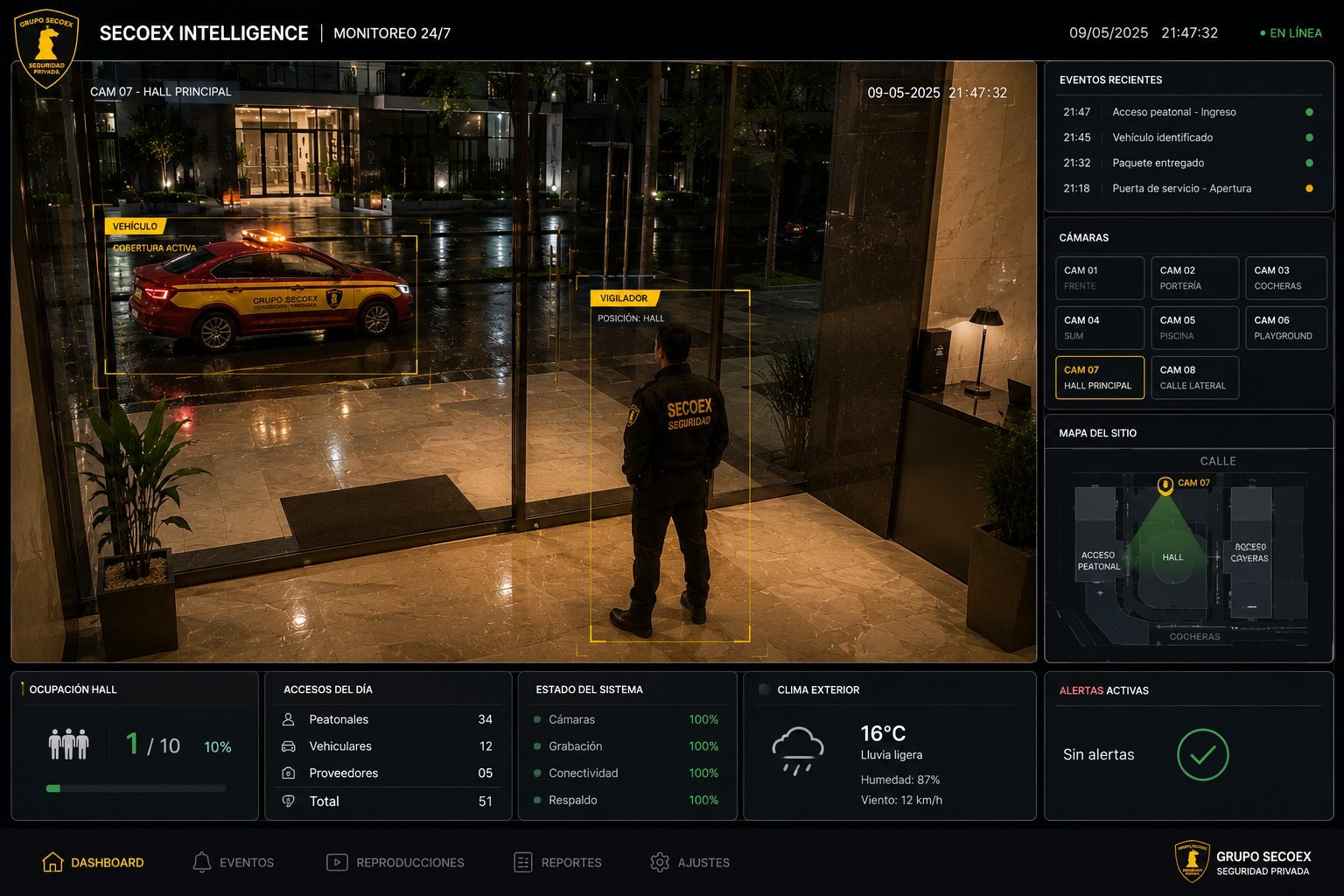1344x896 pixels.
Task: Click the 'Puerta de servicio - Apertura' event
Action: [x=1188, y=188]
